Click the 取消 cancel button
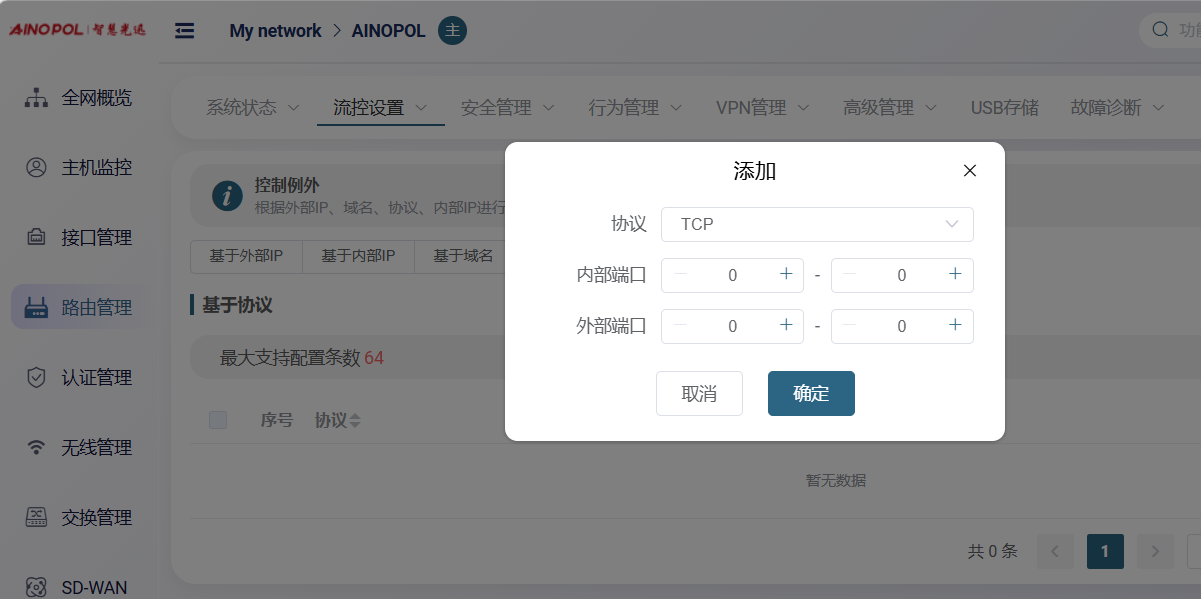The height and width of the screenshot is (599, 1201). point(699,393)
